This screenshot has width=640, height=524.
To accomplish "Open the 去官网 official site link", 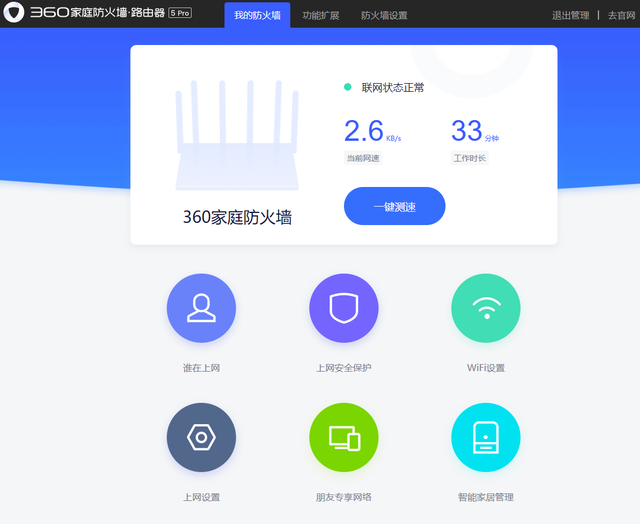I will tap(622, 16).
